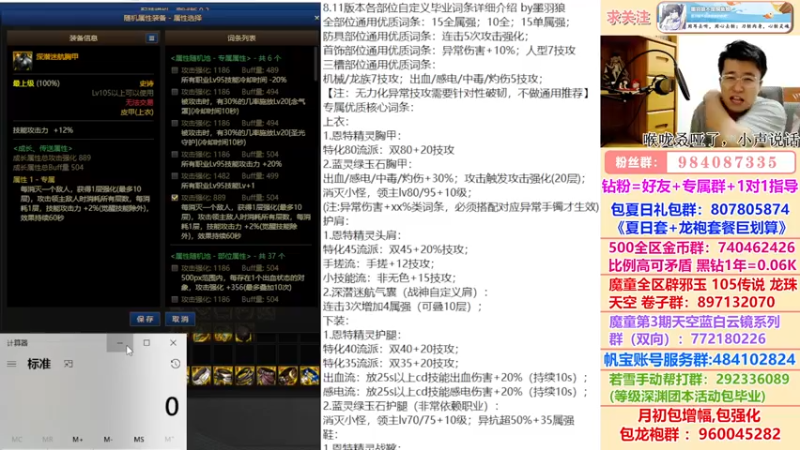This screenshot has height=450, width=800.
Task: Maximize the 计算器 window
Action: tap(146, 343)
